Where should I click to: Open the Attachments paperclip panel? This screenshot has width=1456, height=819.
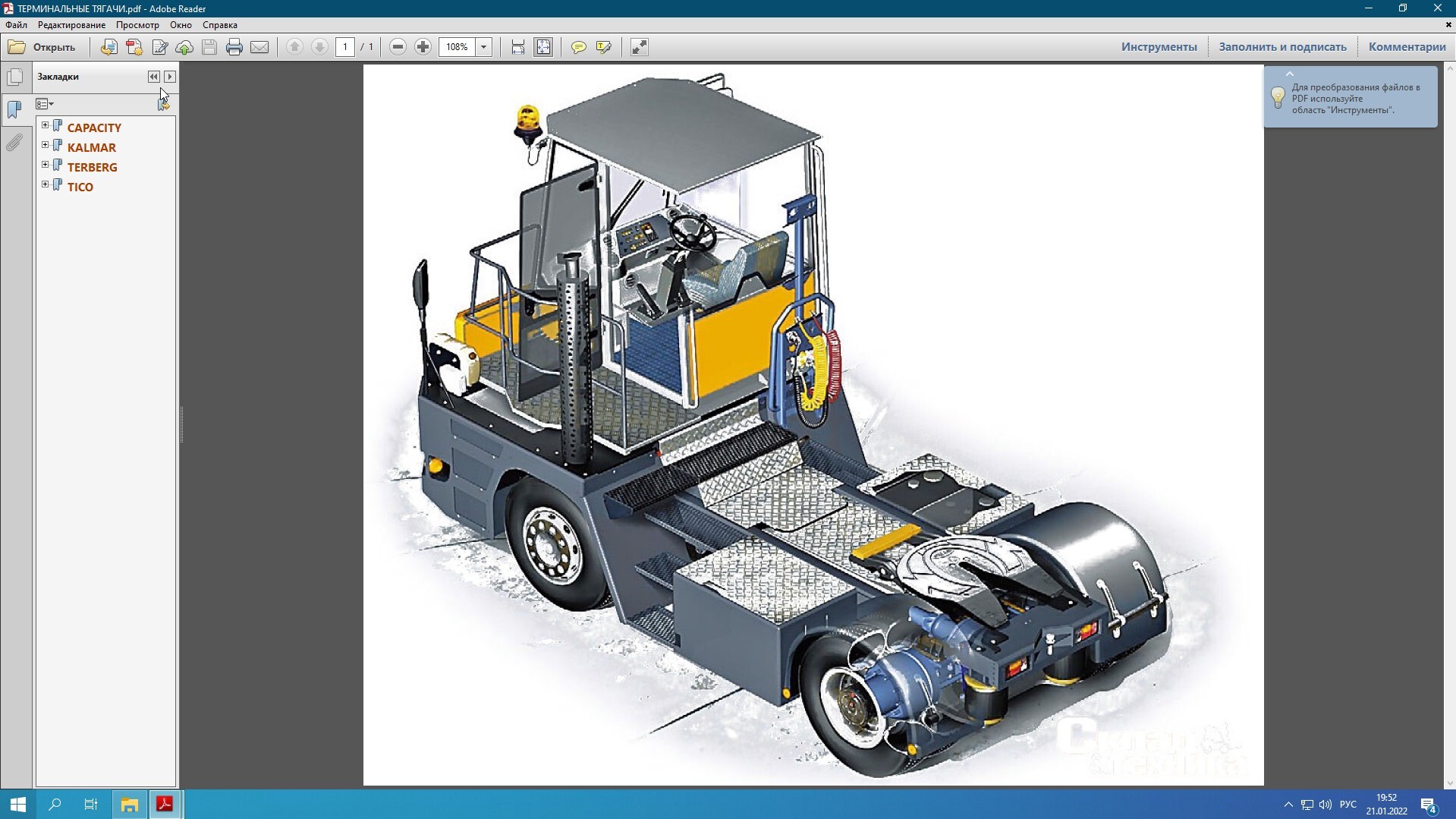click(14, 143)
